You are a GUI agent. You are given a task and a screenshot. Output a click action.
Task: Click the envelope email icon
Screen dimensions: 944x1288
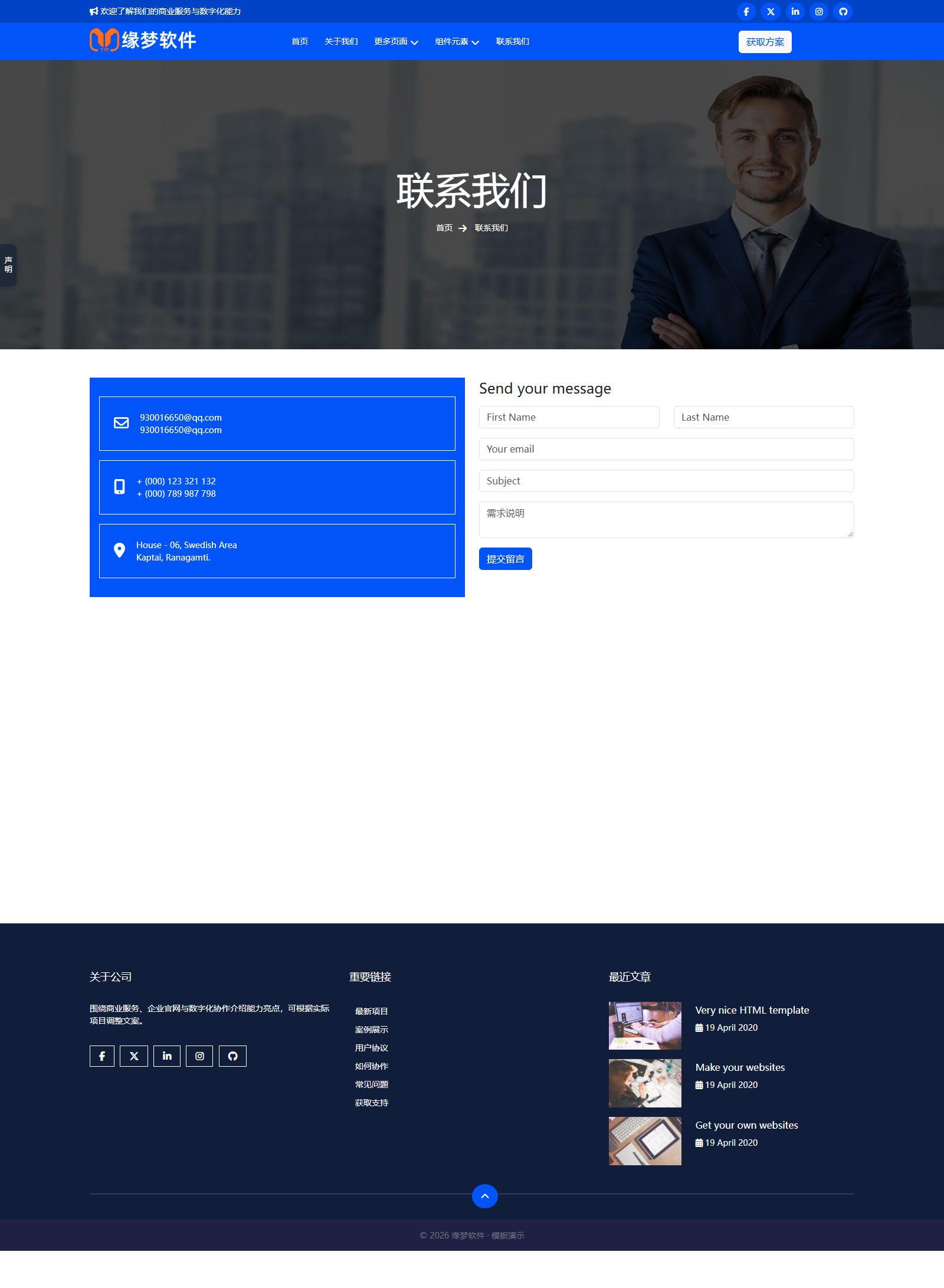pyautogui.click(x=121, y=423)
